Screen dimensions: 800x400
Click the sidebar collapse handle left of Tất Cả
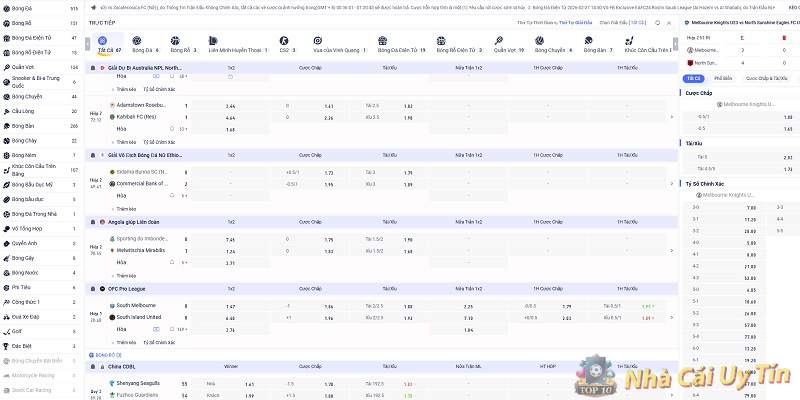coord(88,47)
